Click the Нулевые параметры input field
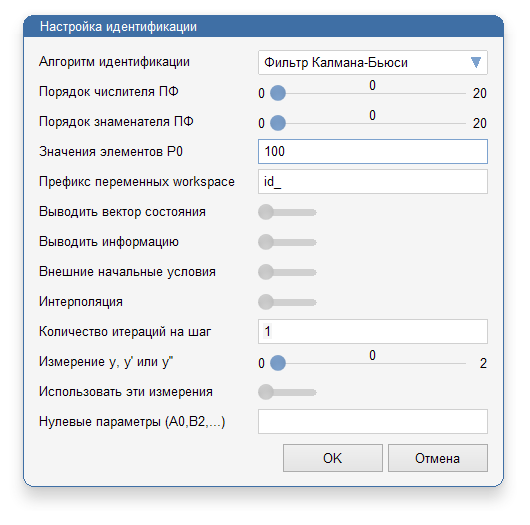 click(372, 421)
